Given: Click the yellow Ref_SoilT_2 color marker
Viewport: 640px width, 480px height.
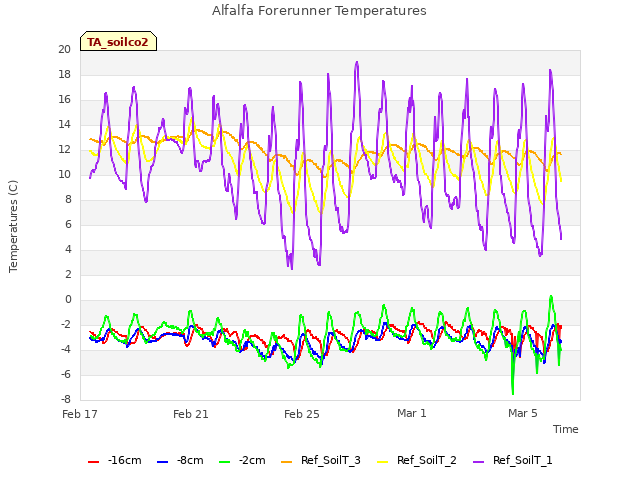Looking at the screenshot, I should [382, 462].
